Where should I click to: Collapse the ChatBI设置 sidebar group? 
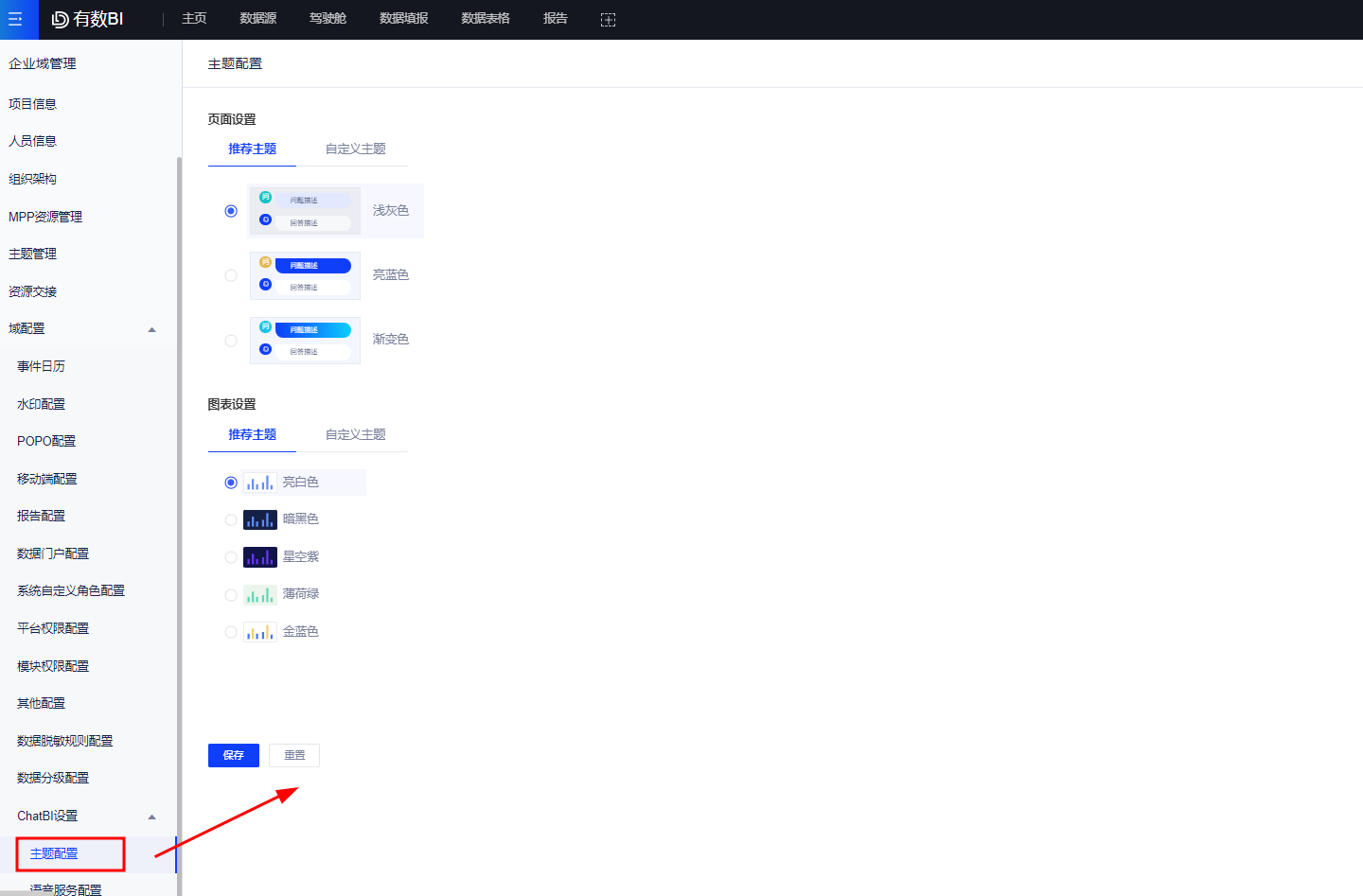[151, 817]
